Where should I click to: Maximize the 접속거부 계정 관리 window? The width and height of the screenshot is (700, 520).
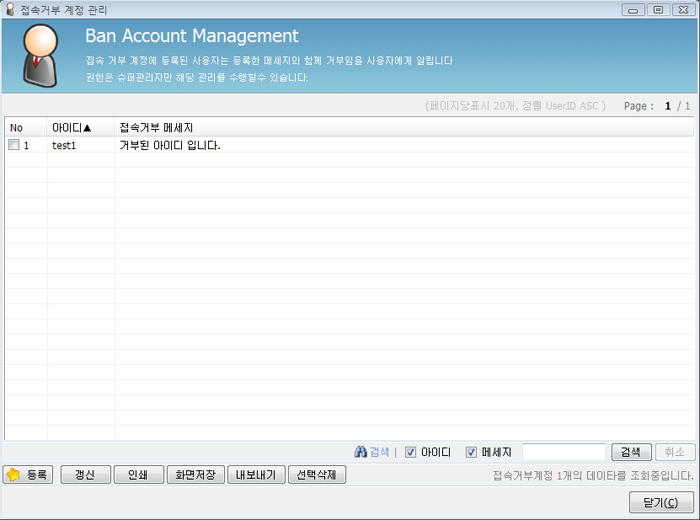[658, 10]
